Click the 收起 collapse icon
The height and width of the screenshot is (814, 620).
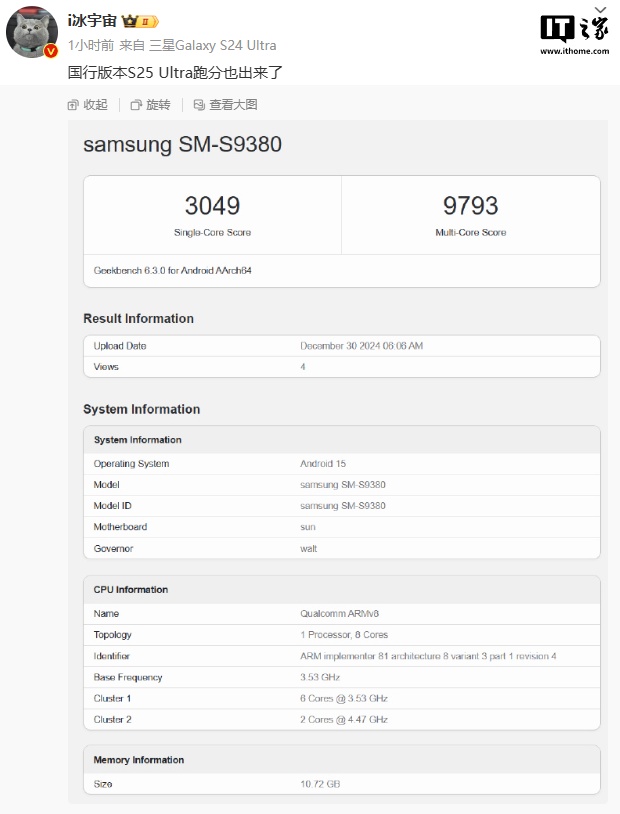pos(73,105)
